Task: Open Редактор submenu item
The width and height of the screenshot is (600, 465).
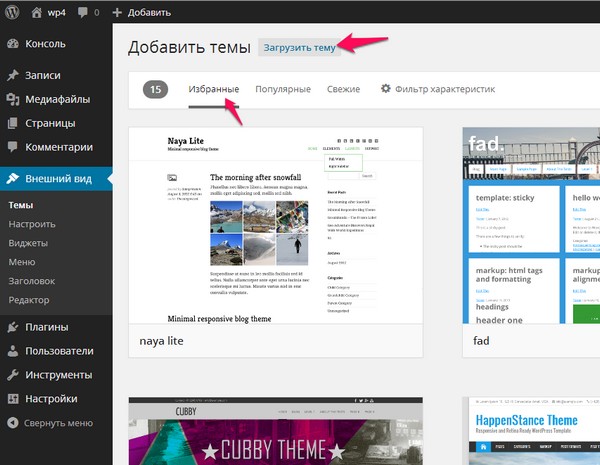Action: 29,300
